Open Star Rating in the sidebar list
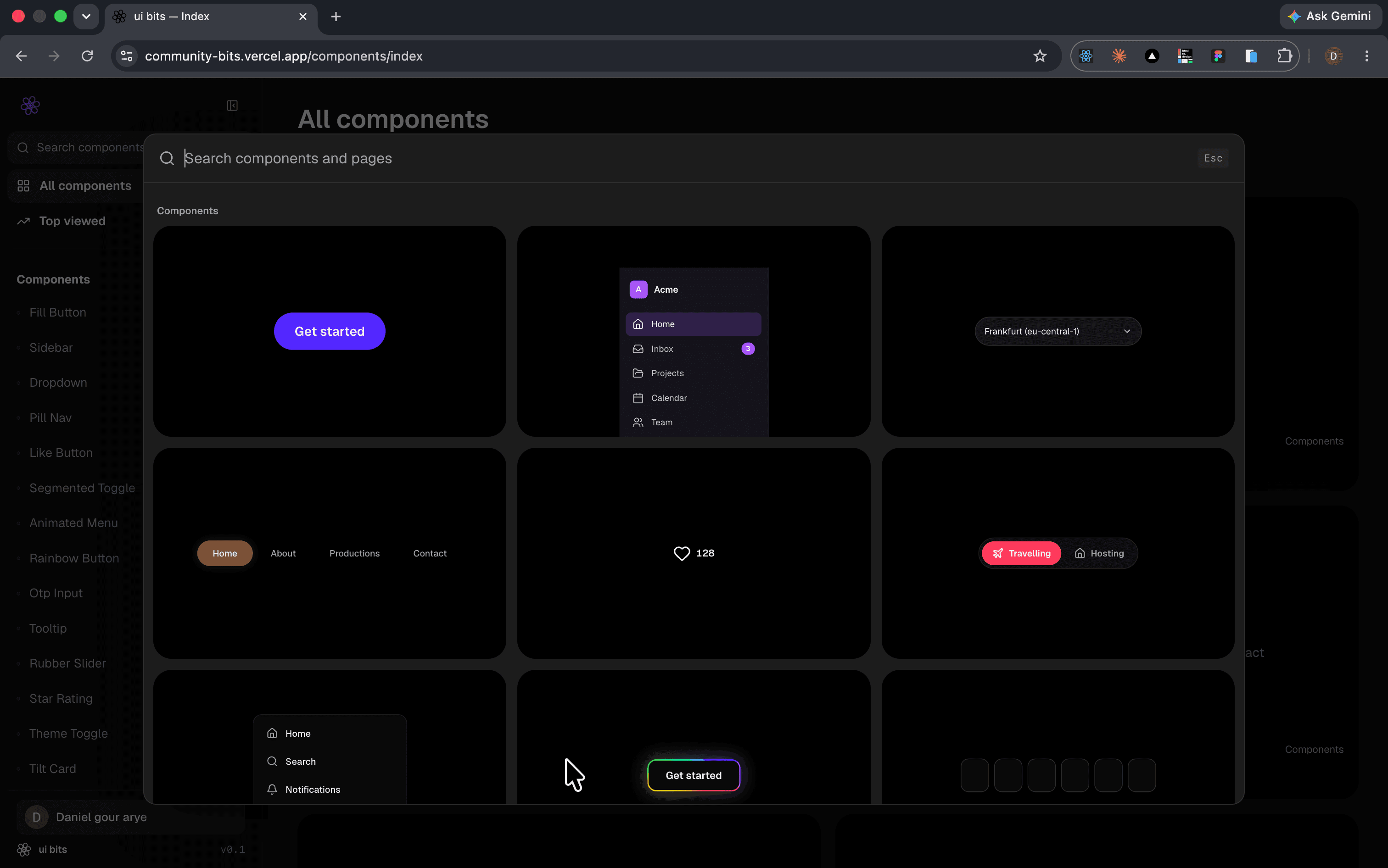1388x868 pixels. (x=61, y=699)
